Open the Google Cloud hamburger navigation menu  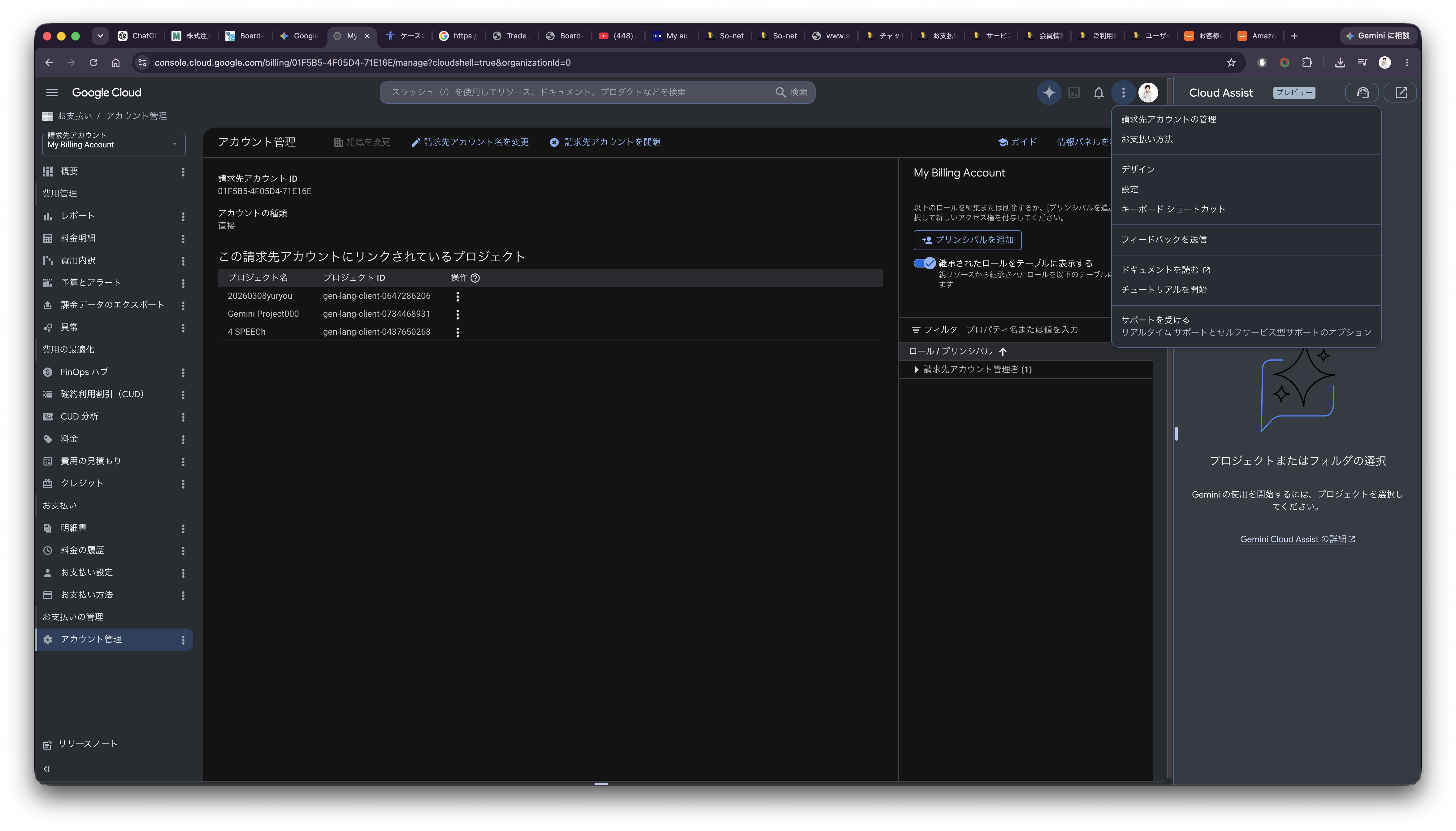[52, 93]
